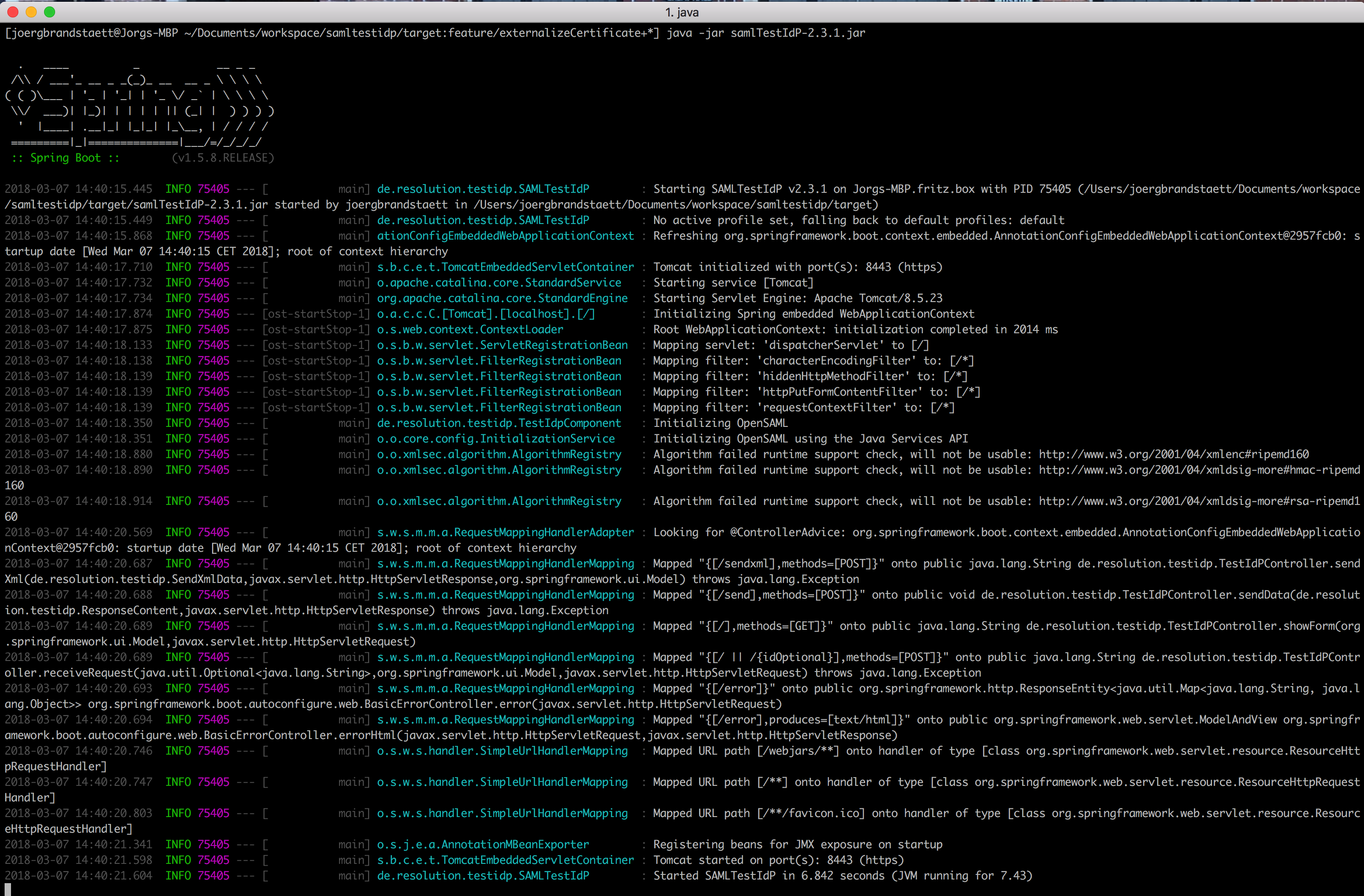Click 'Starting Servlet Engine: Apache Tomcat/8.5.23' message
The image size is (1364, 896).
(798, 298)
